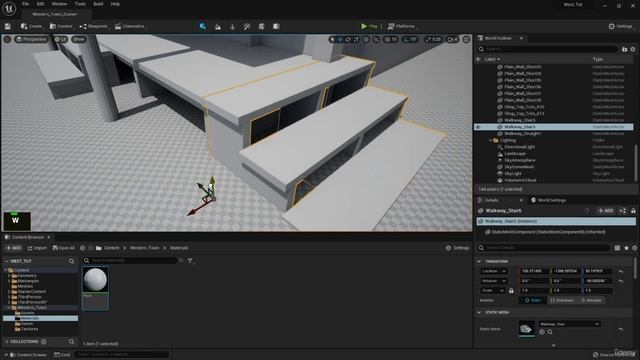Open the Cinematics dropdown
The height and width of the screenshot is (360, 640).
[130, 27]
